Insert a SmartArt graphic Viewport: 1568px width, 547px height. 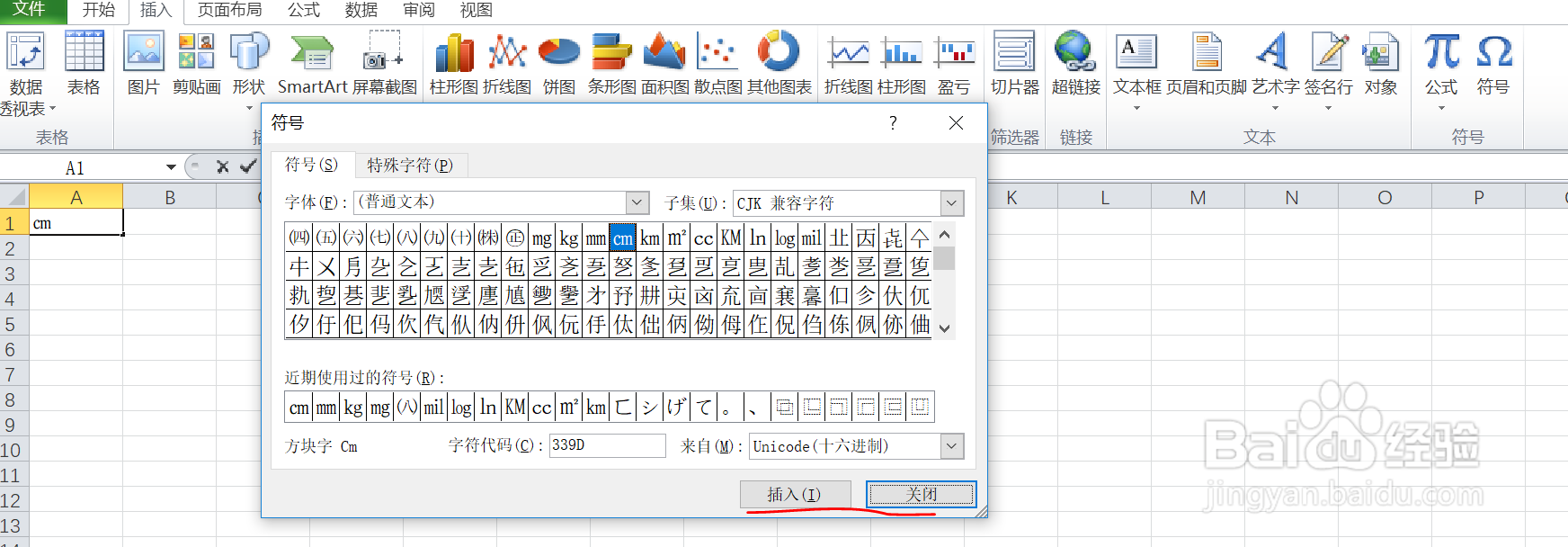pos(312,63)
